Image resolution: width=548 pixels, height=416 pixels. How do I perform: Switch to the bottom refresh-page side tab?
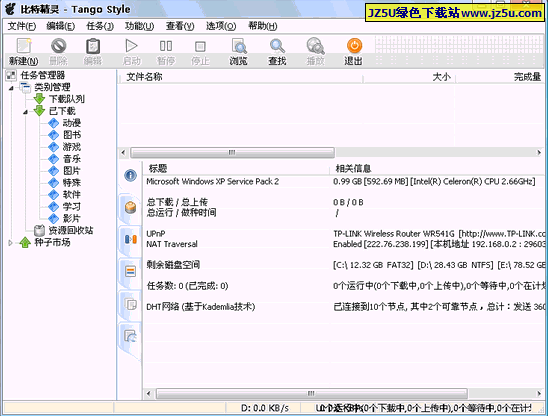click(x=131, y=336)
